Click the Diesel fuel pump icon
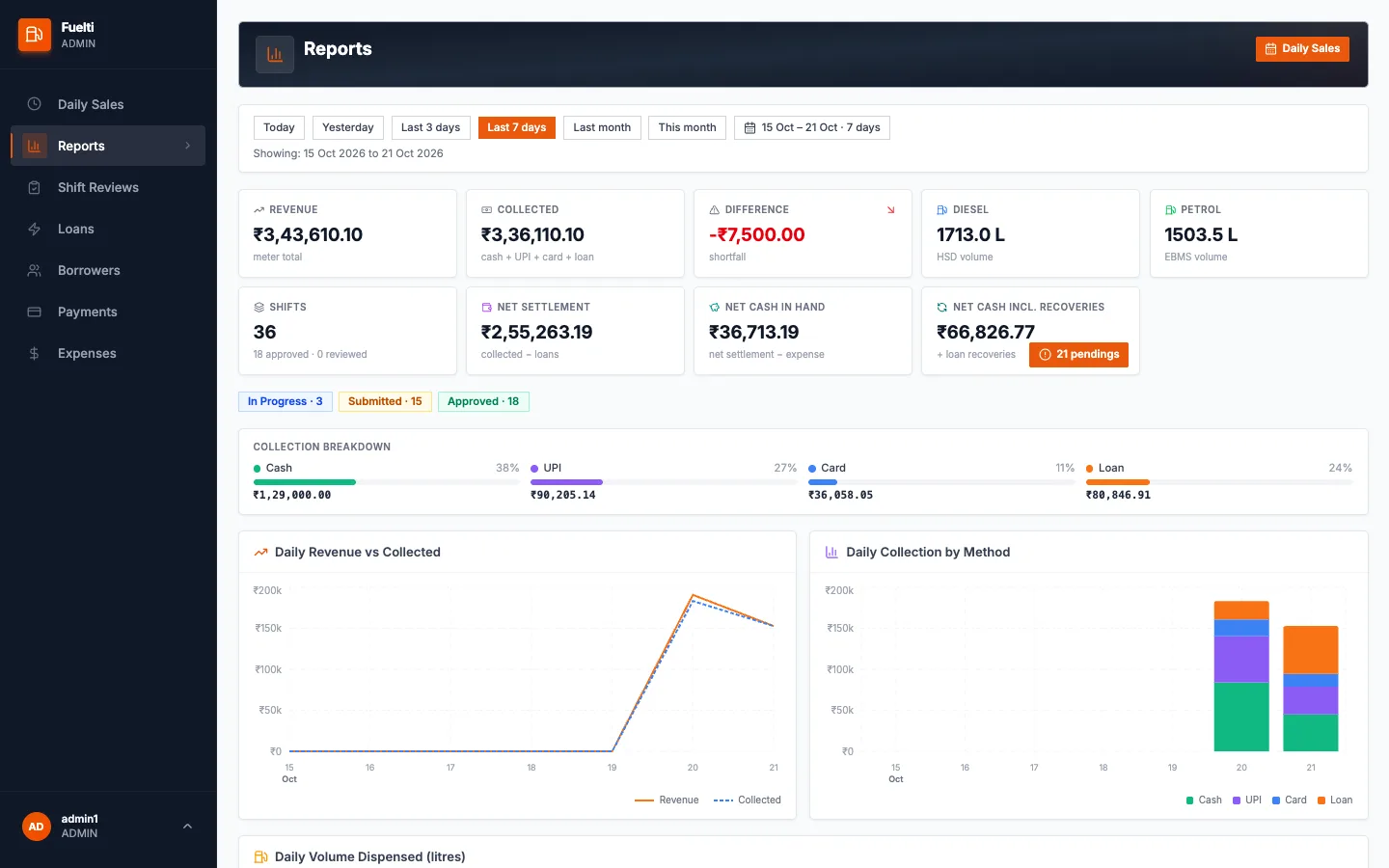 coord(942,209)
